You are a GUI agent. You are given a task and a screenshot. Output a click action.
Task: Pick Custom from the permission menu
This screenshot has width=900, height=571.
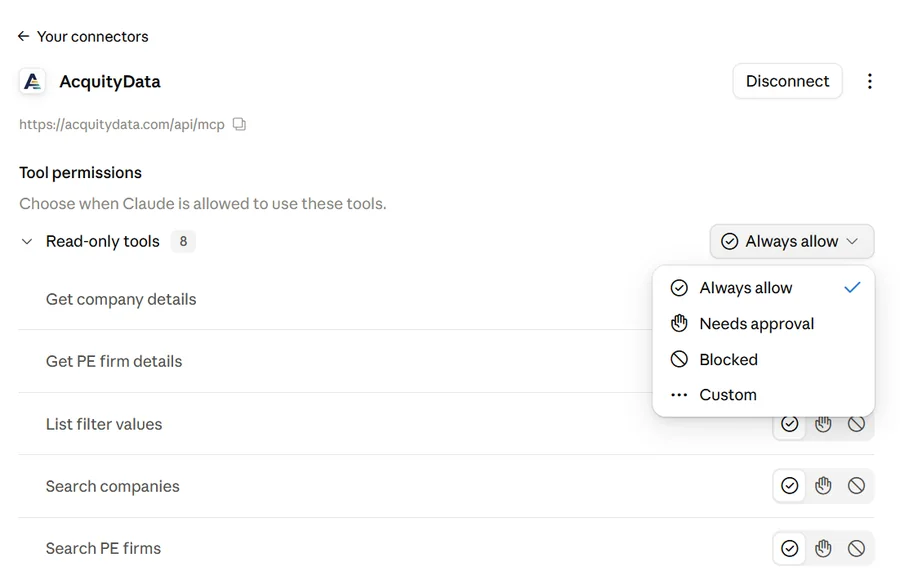[763, 395]
